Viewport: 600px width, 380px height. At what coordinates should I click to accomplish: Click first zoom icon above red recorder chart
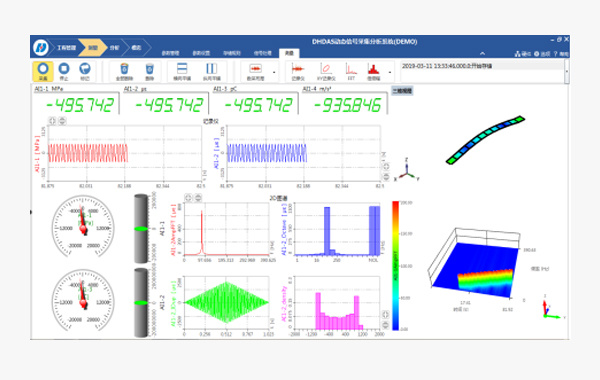pos(52,121)
